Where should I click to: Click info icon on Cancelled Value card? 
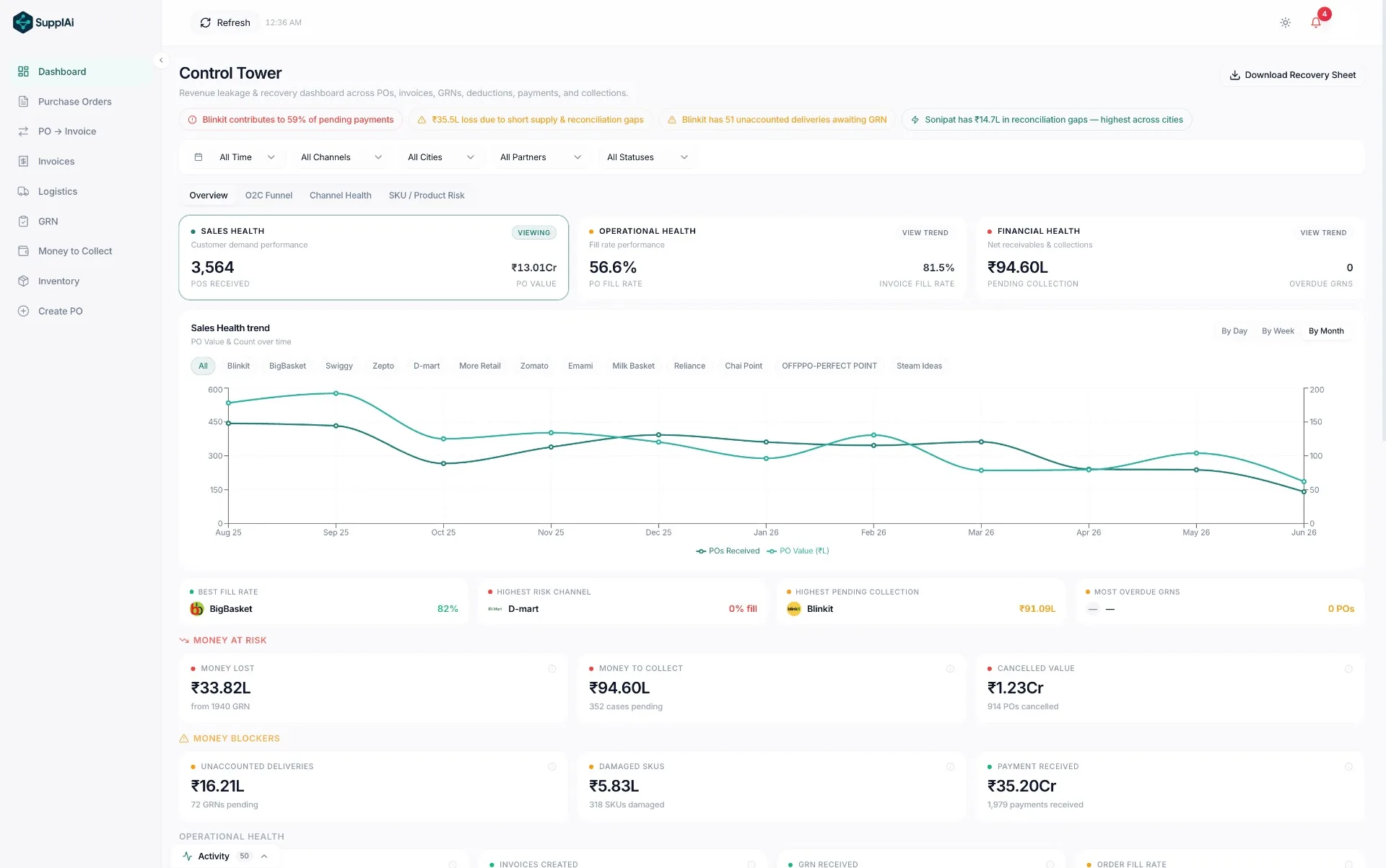pos(1348,669)
